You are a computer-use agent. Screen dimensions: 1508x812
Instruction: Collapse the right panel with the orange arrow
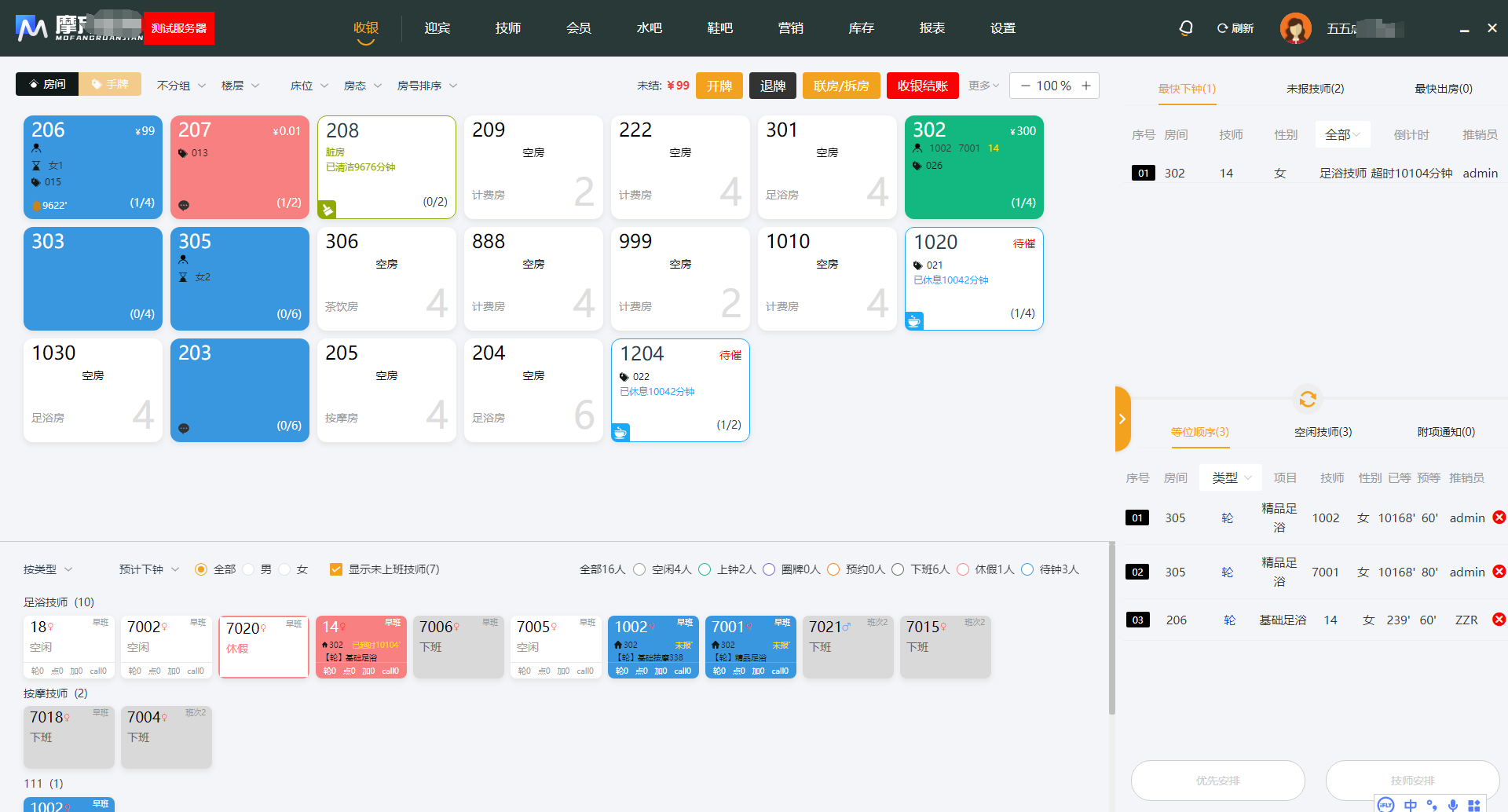pos(1122,419)
